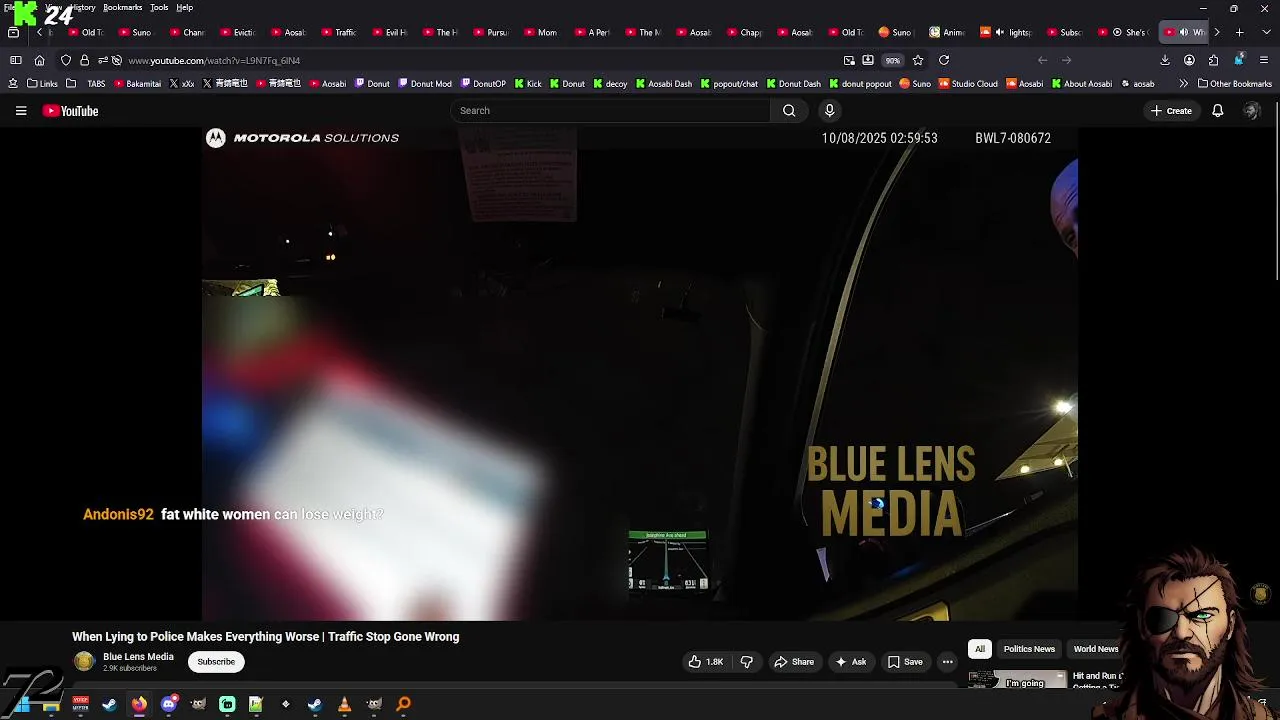Mute the playing tab's speaker icon

[1184, 32]
